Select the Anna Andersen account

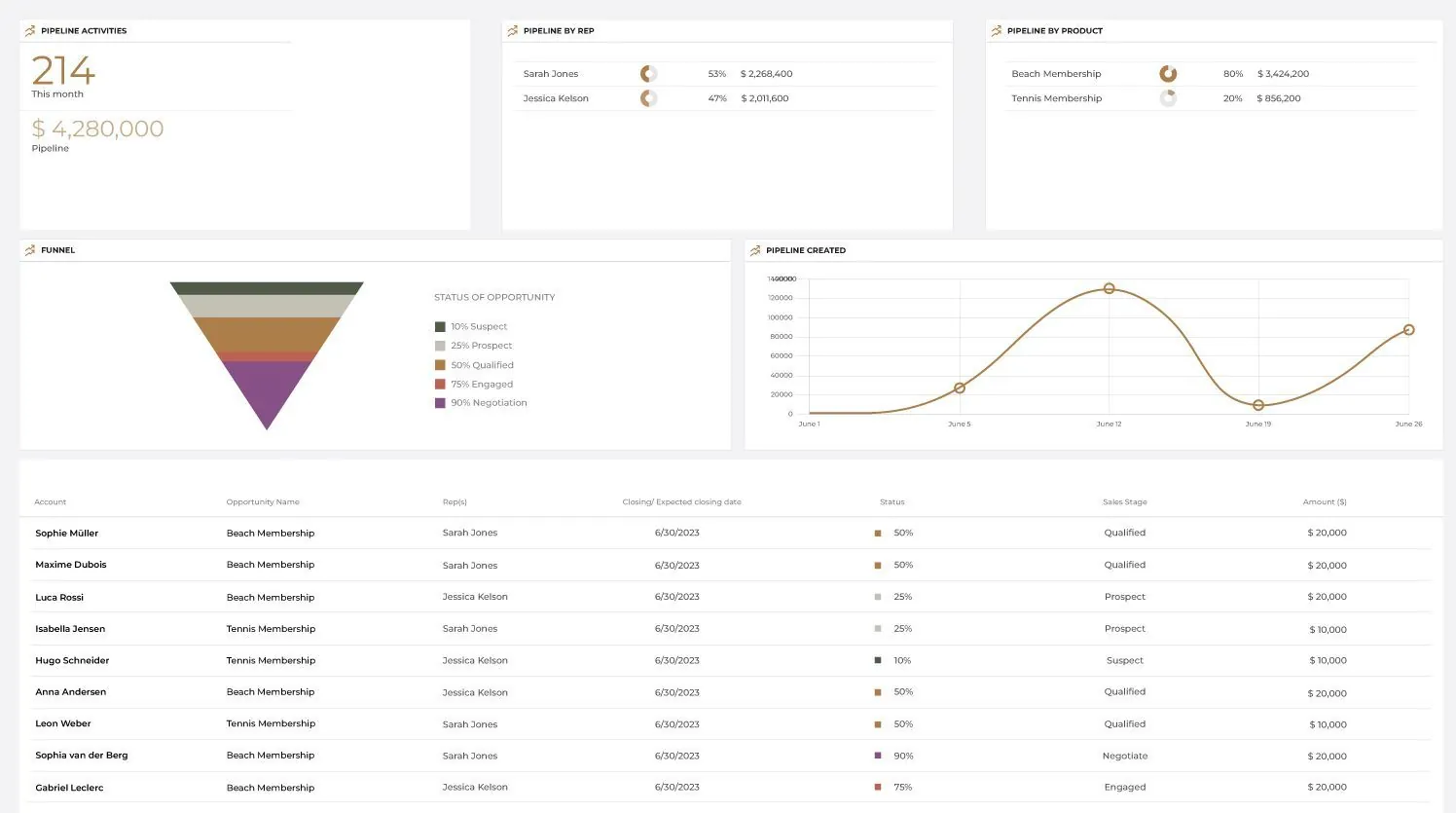pyautogui.click(x=71, y=692)
